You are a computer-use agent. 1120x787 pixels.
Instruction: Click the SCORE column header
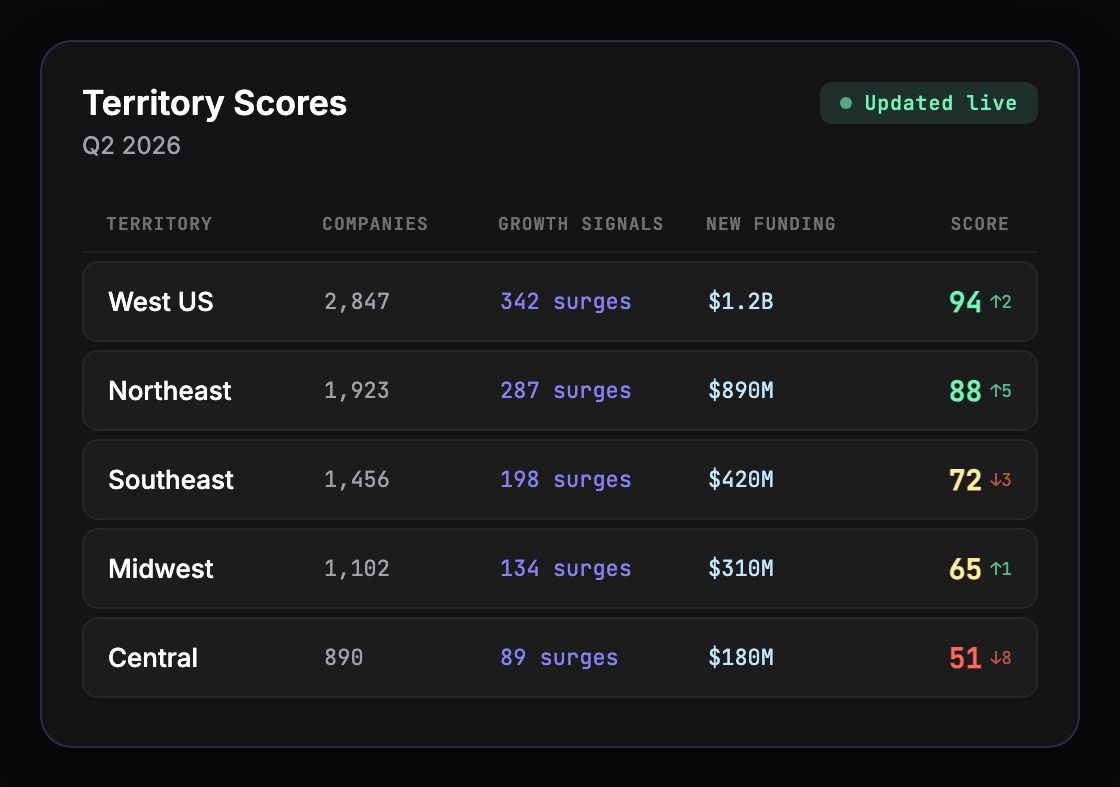pyautogui.click(x=979, y=224)
